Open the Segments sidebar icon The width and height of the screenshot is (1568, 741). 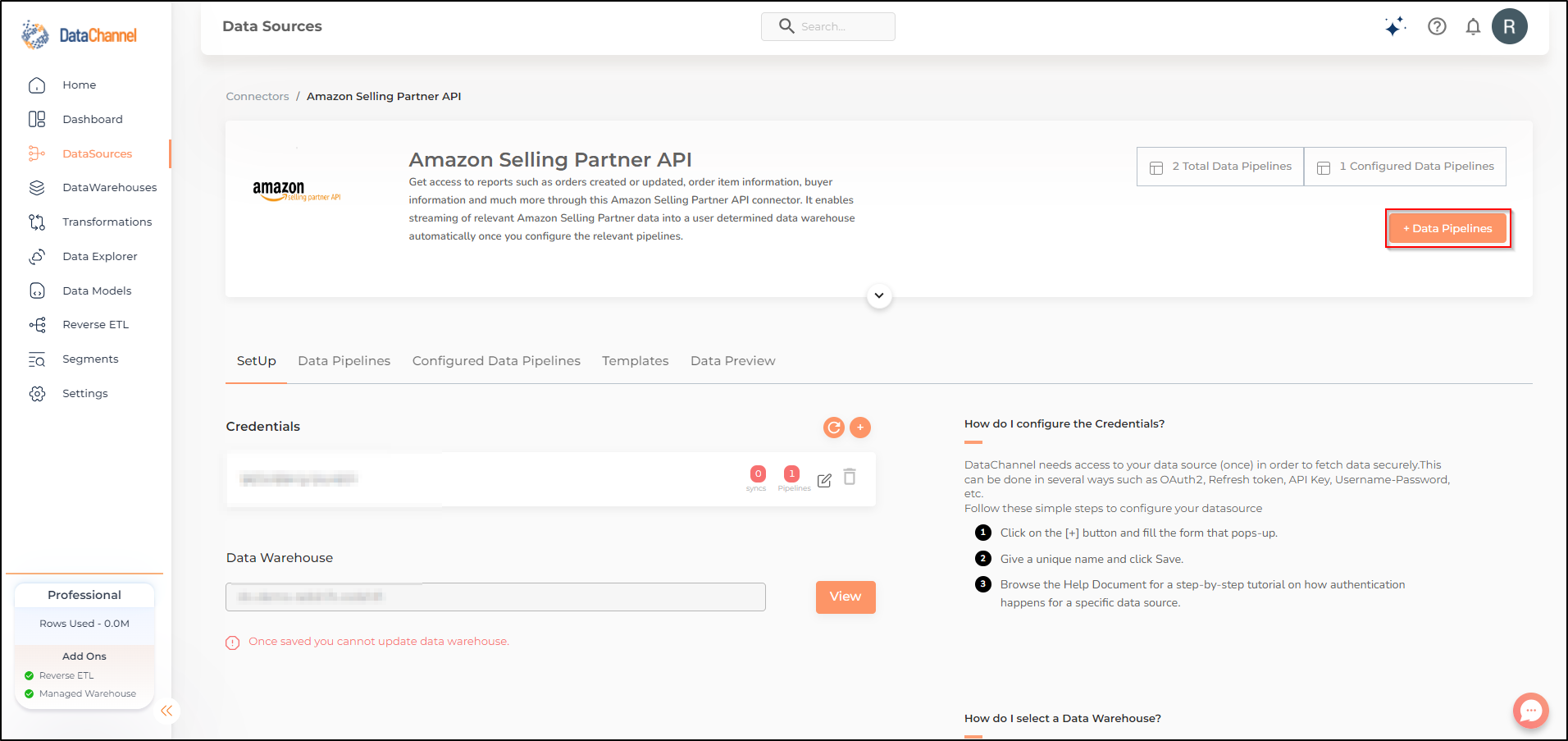click(37, 359)
